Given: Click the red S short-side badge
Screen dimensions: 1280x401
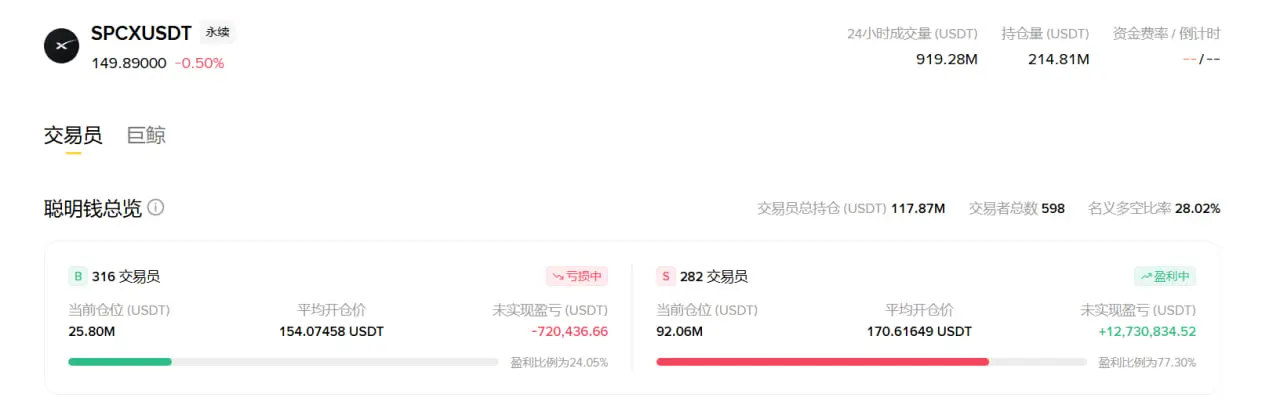Looking at the screenshot, I should pyautogui.click(x=665, y=276).
